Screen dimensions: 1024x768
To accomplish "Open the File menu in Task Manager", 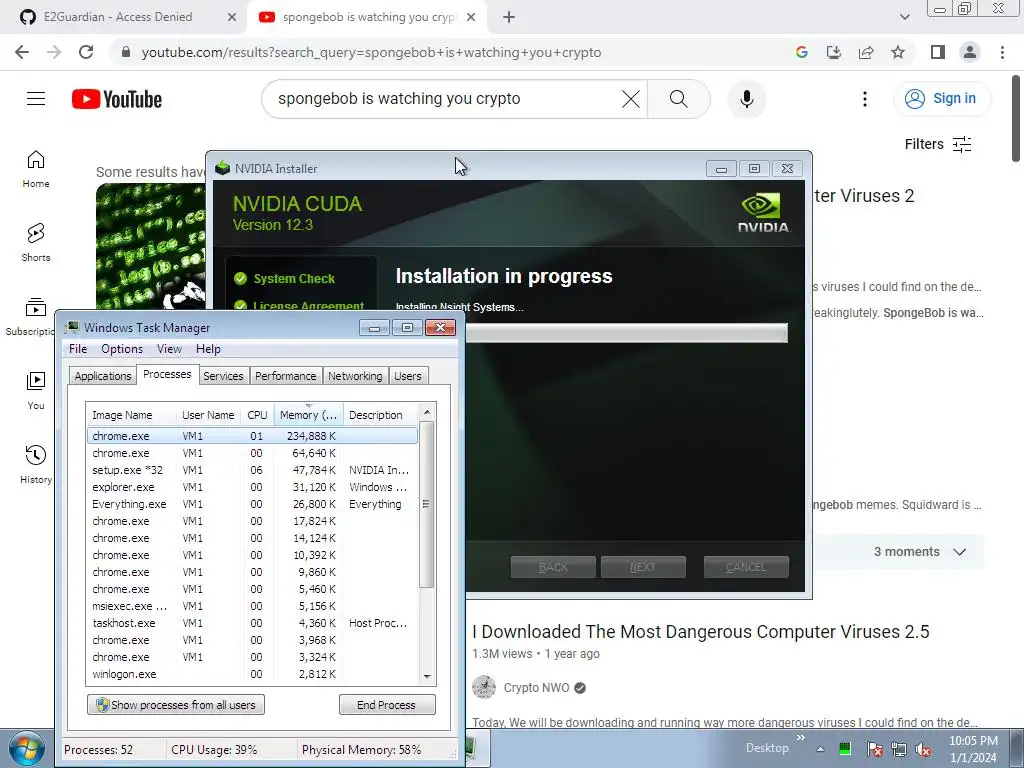I will point(78,349).
